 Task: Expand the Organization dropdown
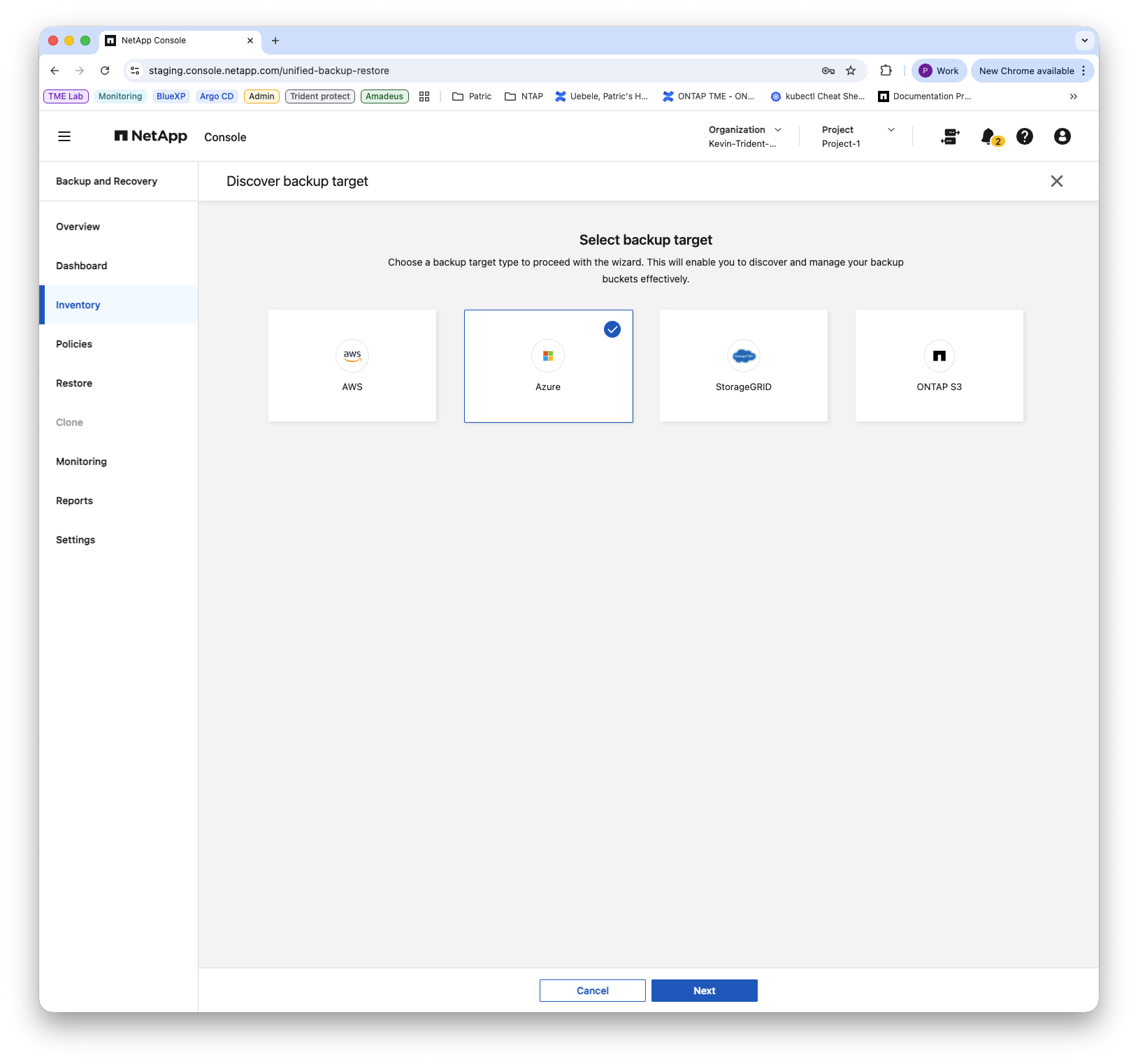tap(744, 136)
